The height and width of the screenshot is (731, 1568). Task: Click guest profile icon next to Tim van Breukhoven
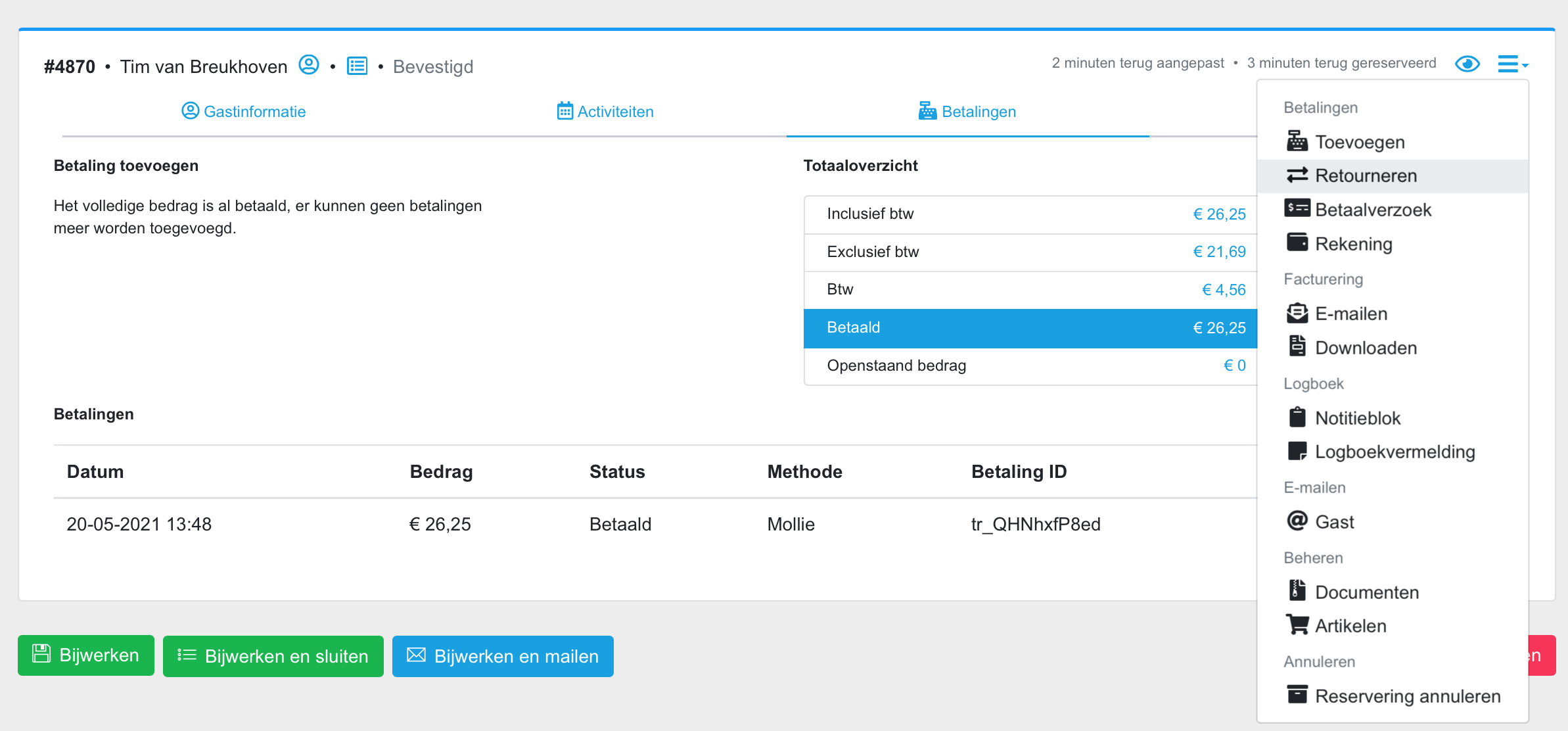click(x=308, y=65)
